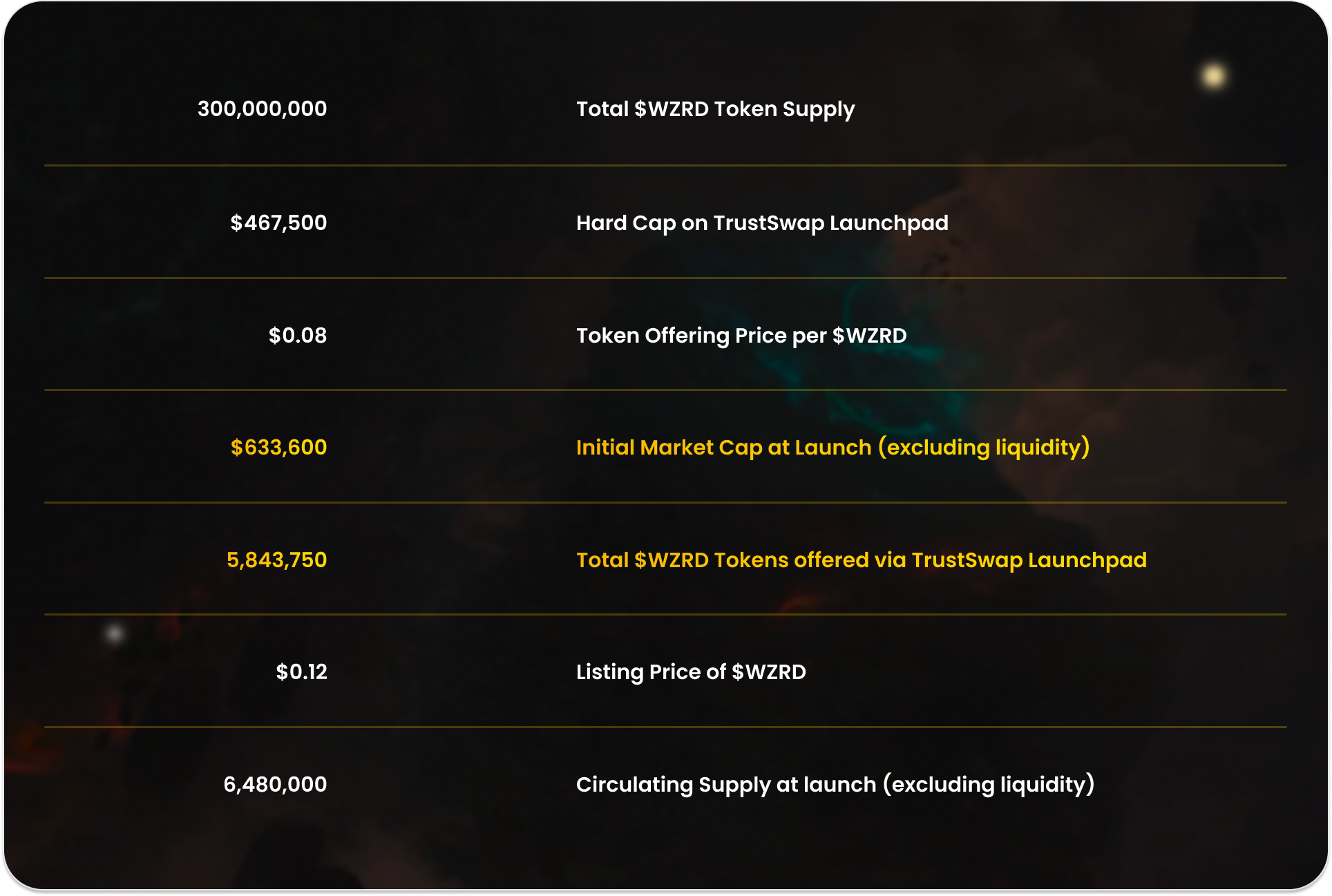The image size is (1332, 896).
Task: Select Hard Cap on TrustSwap Launchpad text
Action: 762,223
